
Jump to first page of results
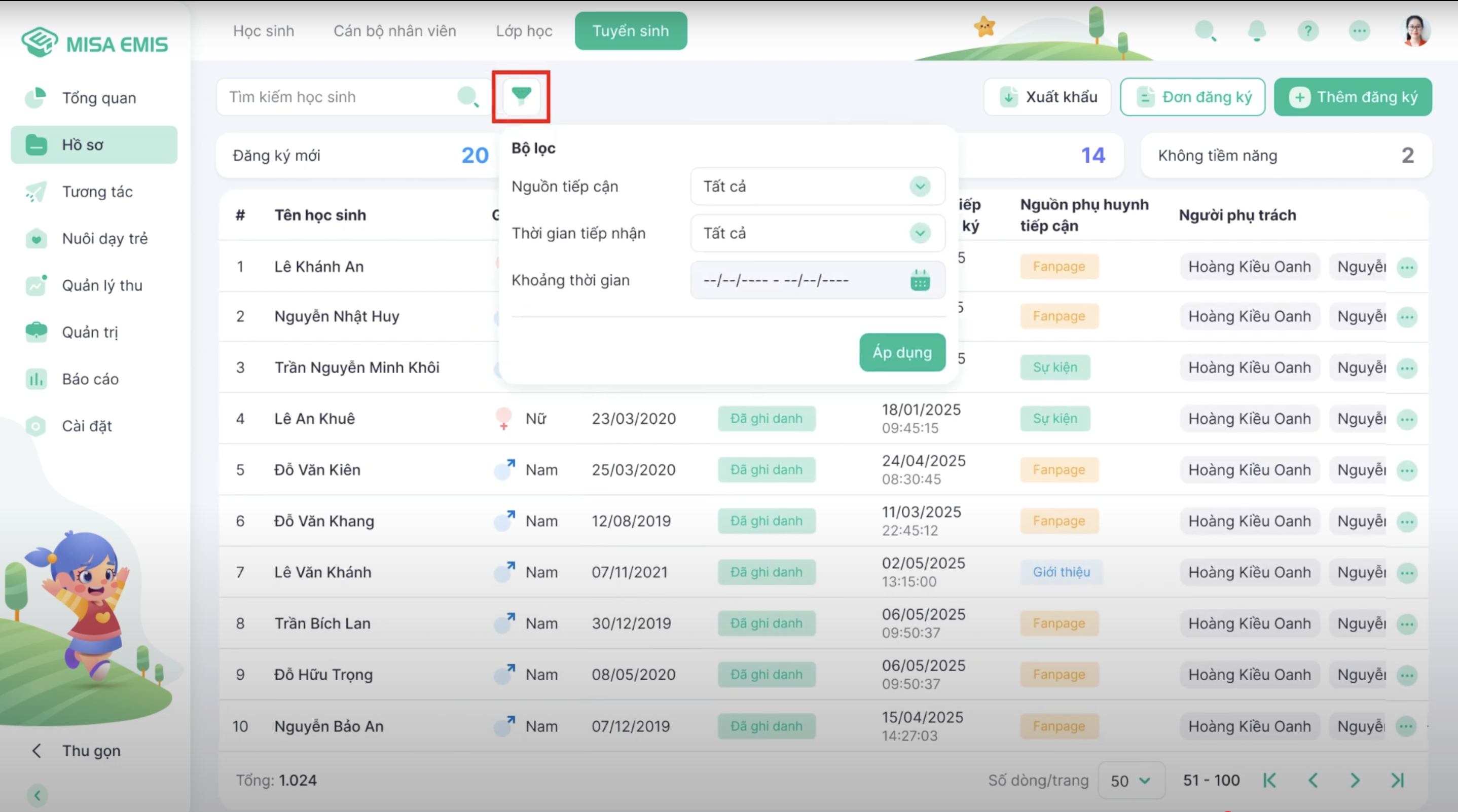click(1269, 780)
